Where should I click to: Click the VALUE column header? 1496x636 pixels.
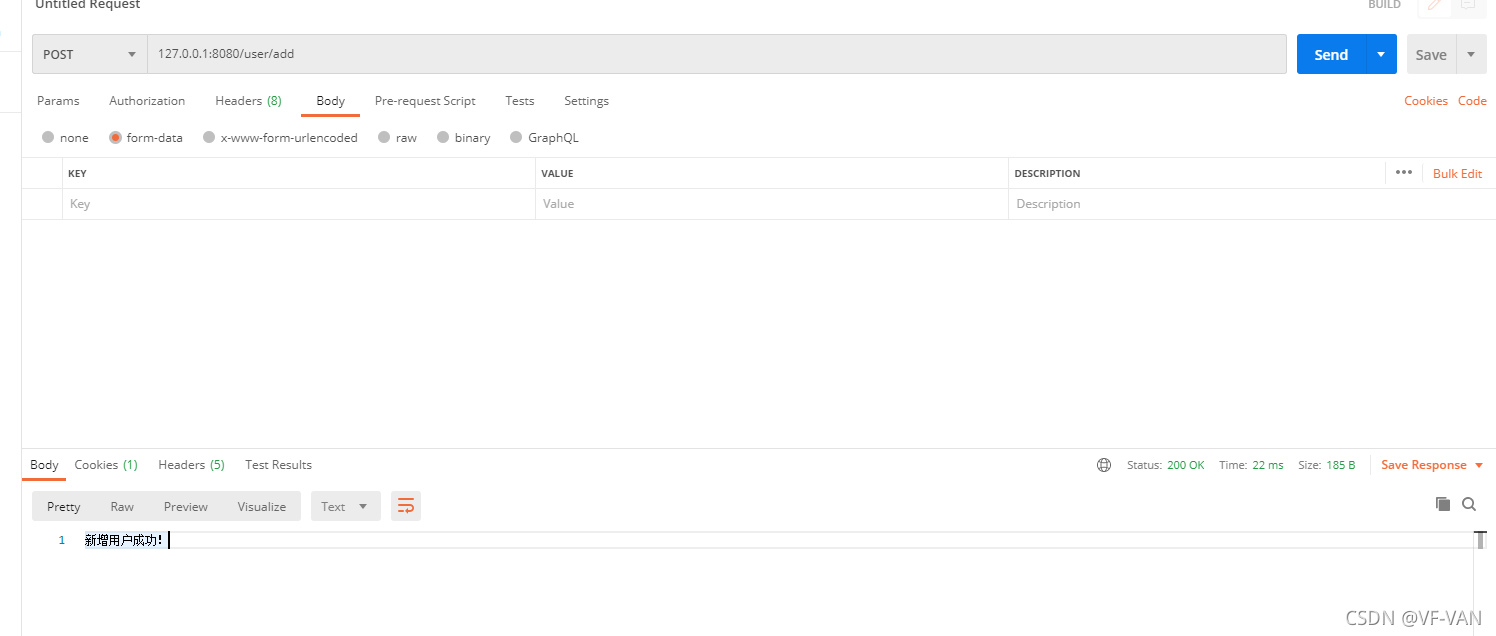click(x=557, y=173)
